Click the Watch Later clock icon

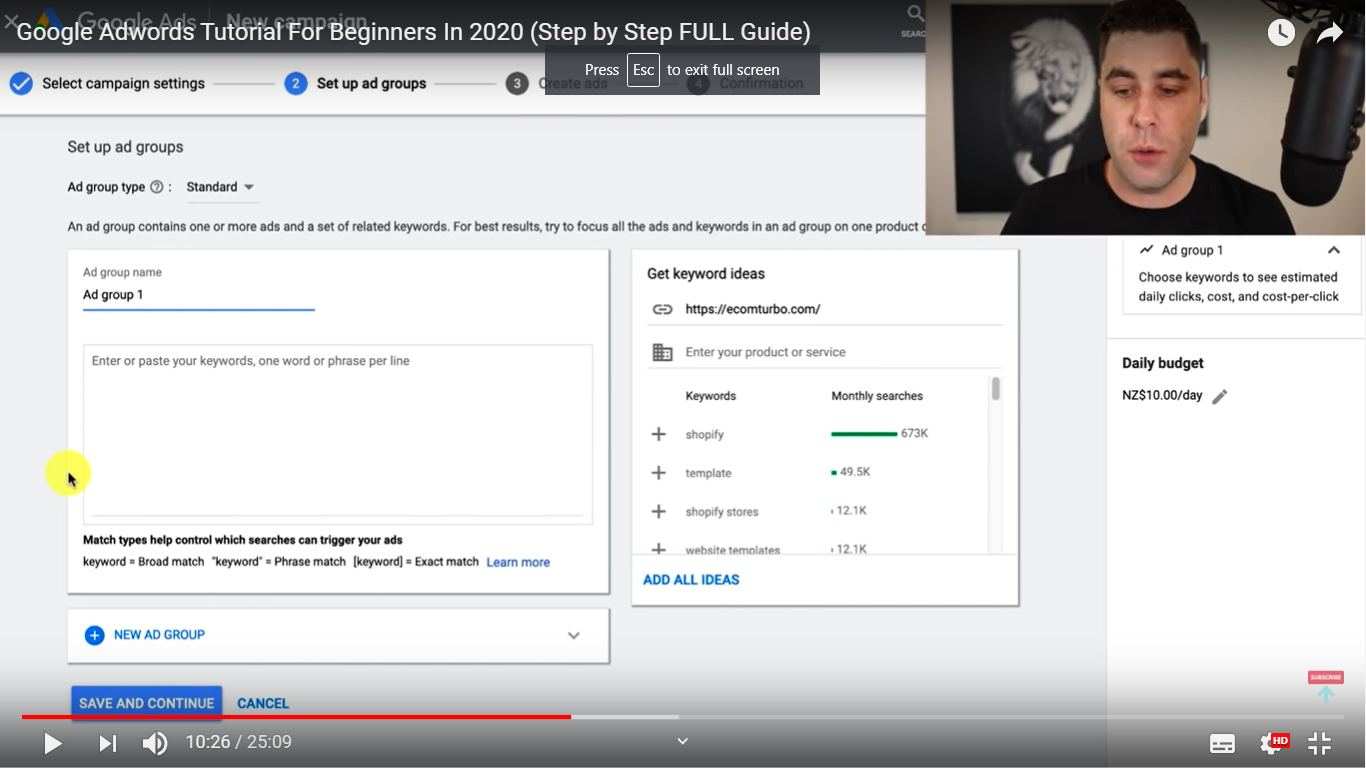click(1281, 33)
